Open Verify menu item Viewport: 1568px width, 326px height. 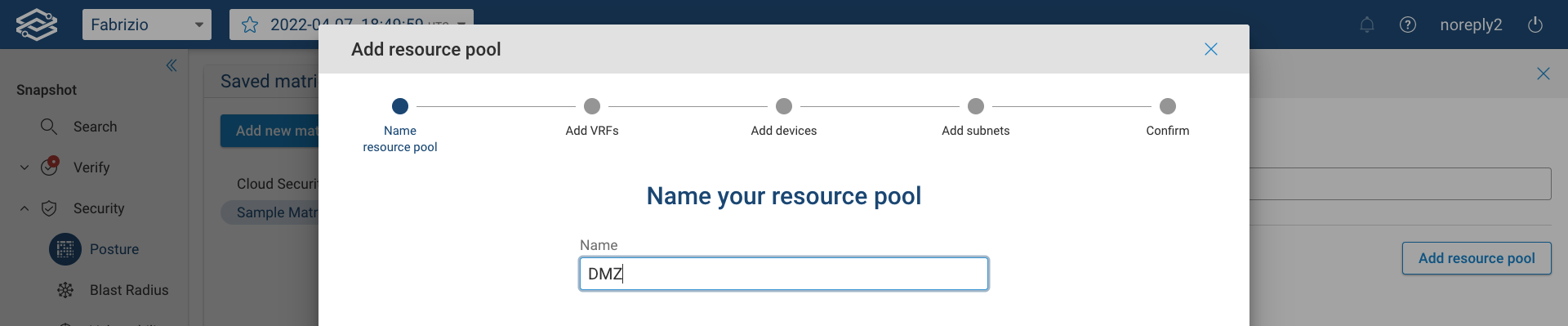(x=91, y=167)
